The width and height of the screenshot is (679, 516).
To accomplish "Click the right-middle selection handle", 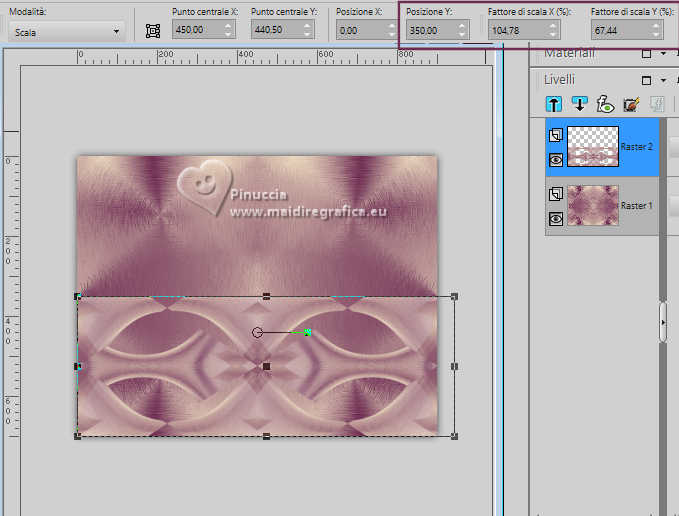I will (454, 366).
